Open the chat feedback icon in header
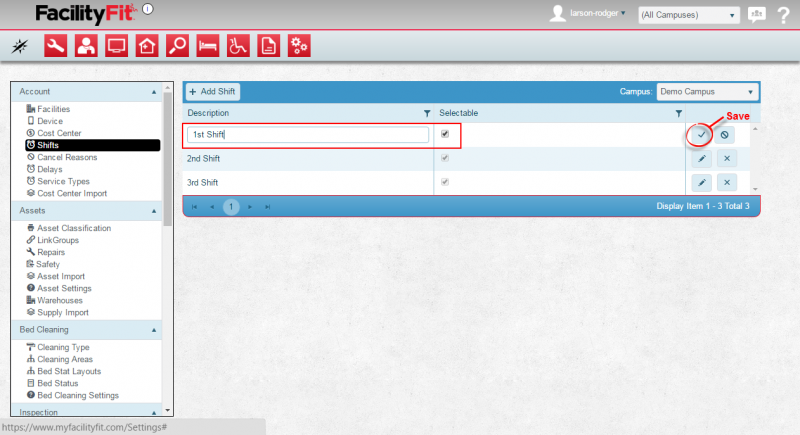Screen dimensions: 800x435 click(757, 14)
